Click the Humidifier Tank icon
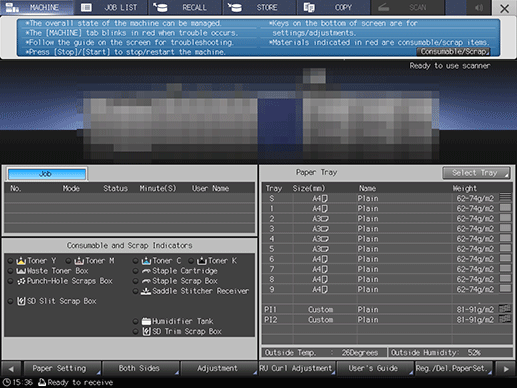The image size is (517, 388). click(146, 321)
